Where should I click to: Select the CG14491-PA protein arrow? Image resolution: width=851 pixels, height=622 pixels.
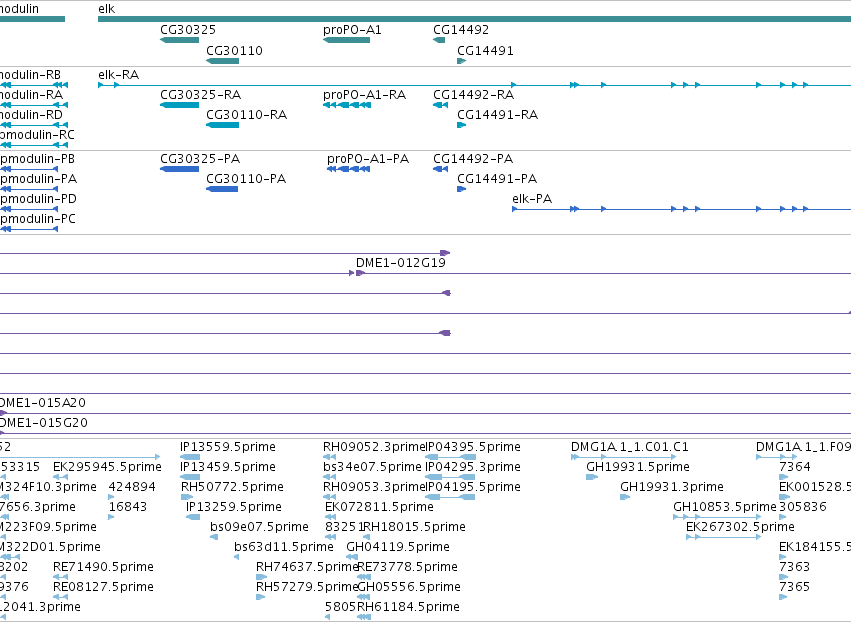click(462, 189)
